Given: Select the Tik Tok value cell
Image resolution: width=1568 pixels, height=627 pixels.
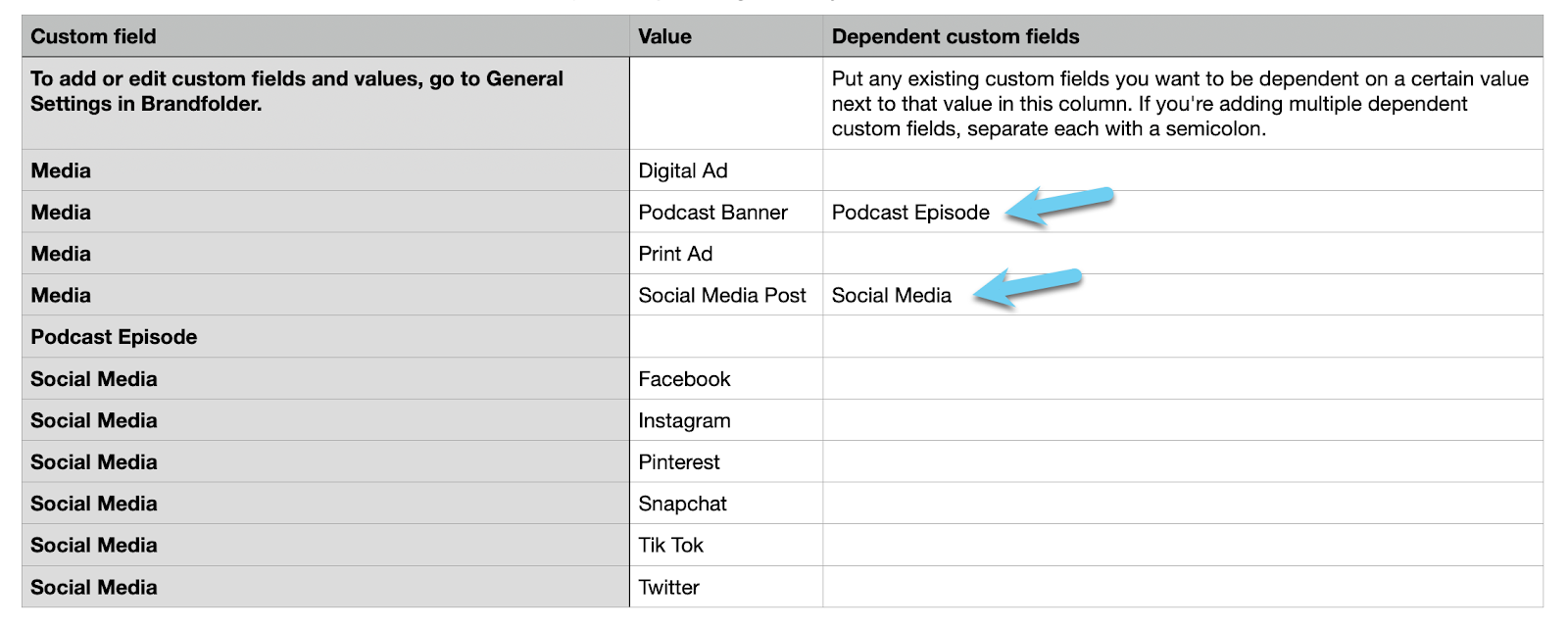Looking at the screenshot, I should (x=726, y=545).
